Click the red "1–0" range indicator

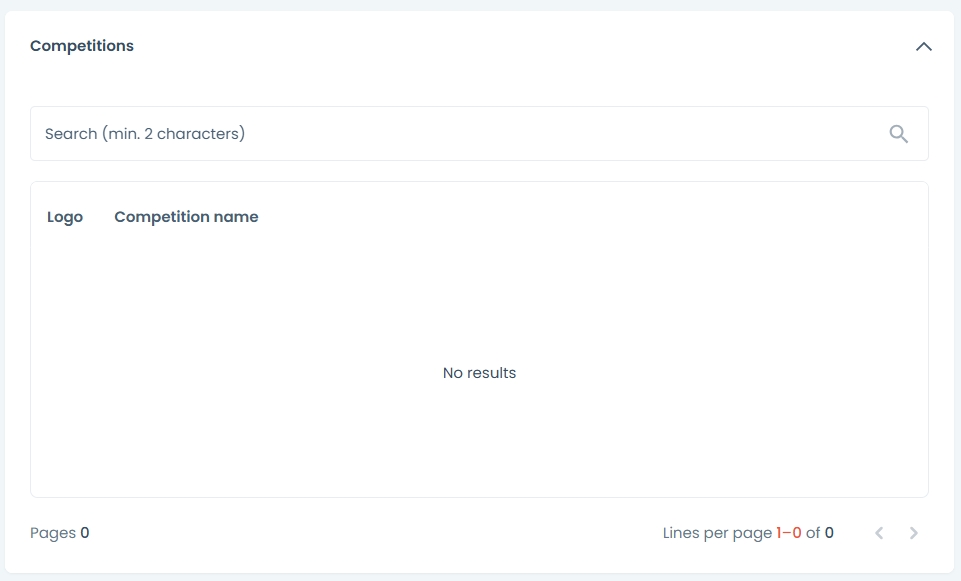789,533
